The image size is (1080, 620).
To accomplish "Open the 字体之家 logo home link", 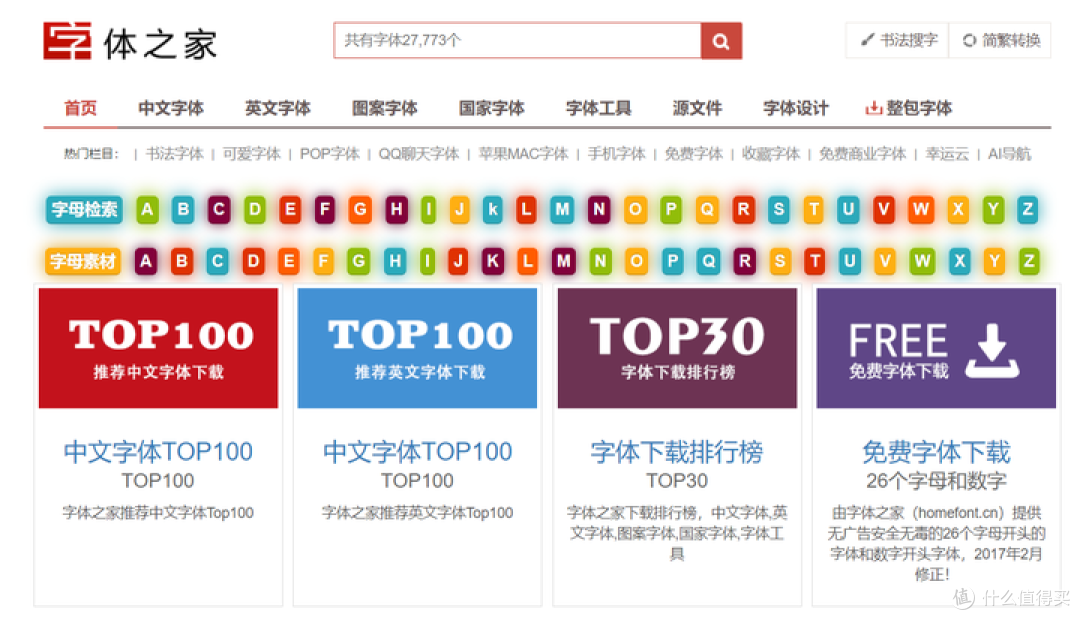I will coord(130,42).
